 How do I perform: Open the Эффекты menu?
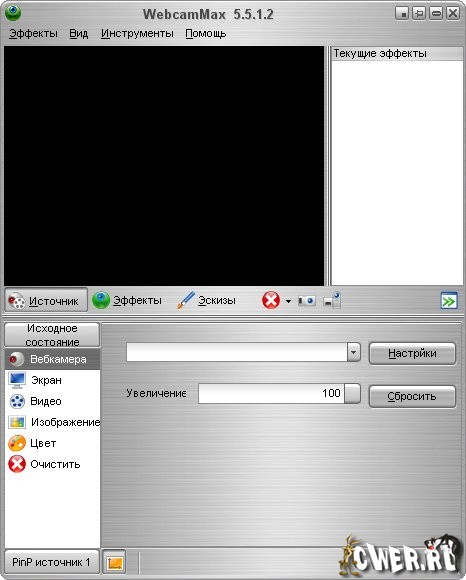33,33
